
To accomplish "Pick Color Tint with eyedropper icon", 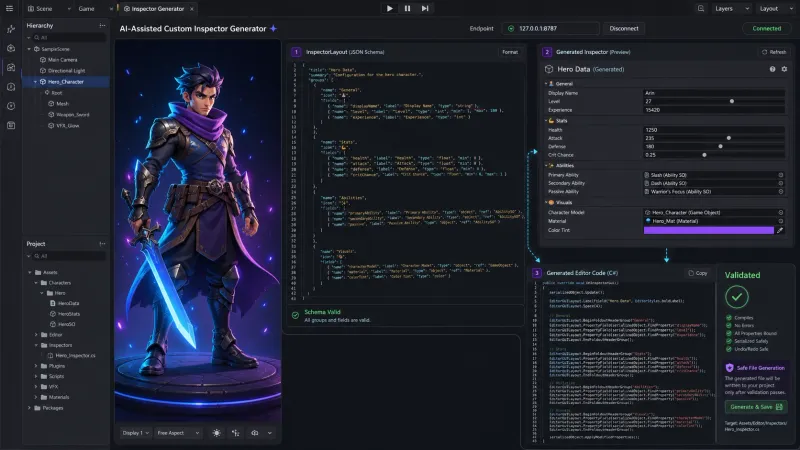I will click(x=780, y=230).
